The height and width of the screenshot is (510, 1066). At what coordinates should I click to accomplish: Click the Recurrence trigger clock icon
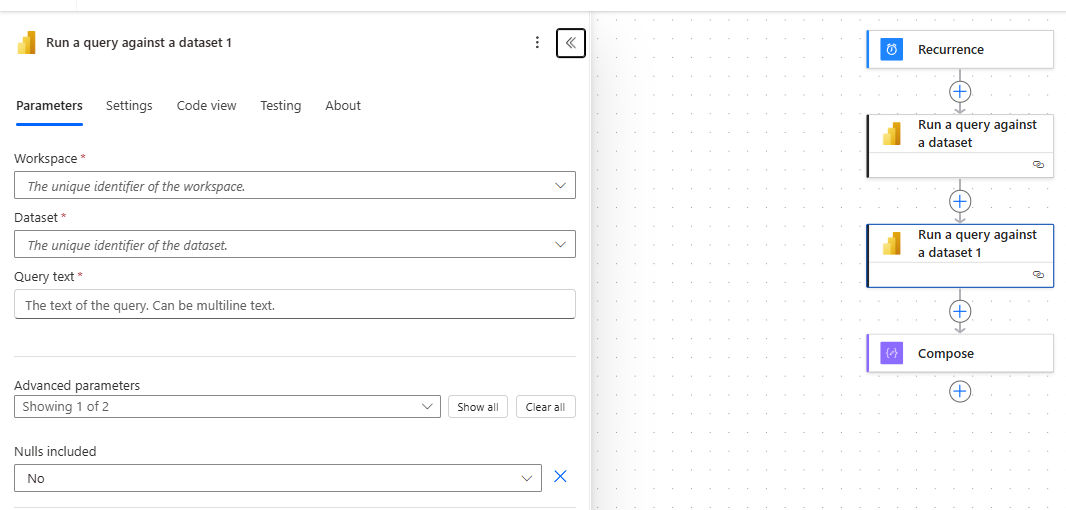[891, 50]
